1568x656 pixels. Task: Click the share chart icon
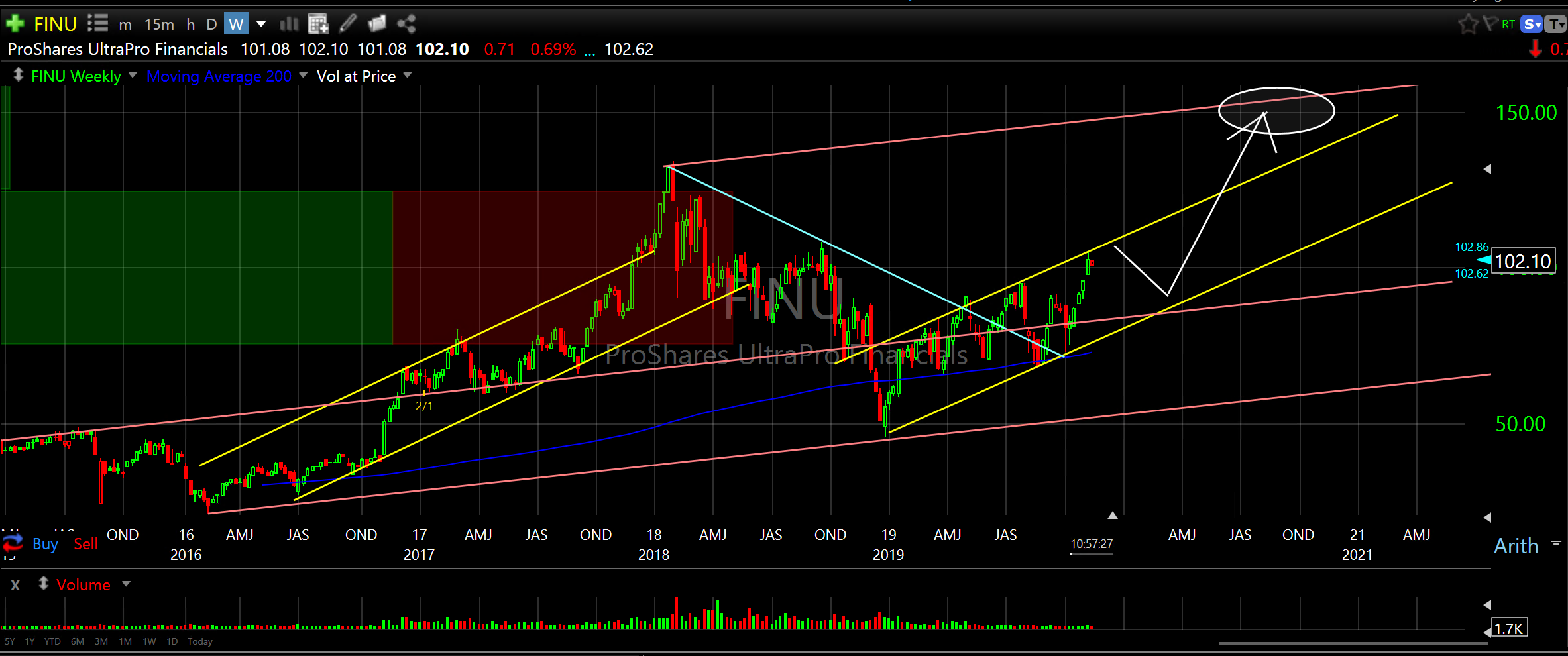406,25
